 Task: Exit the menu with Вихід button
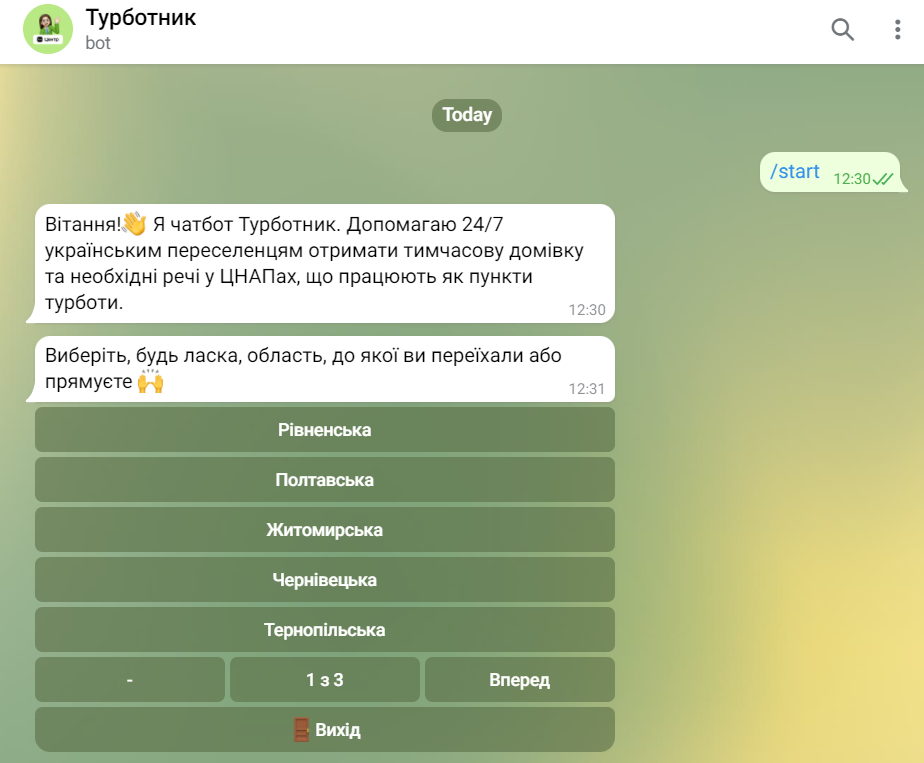click(x=325, y=730)
